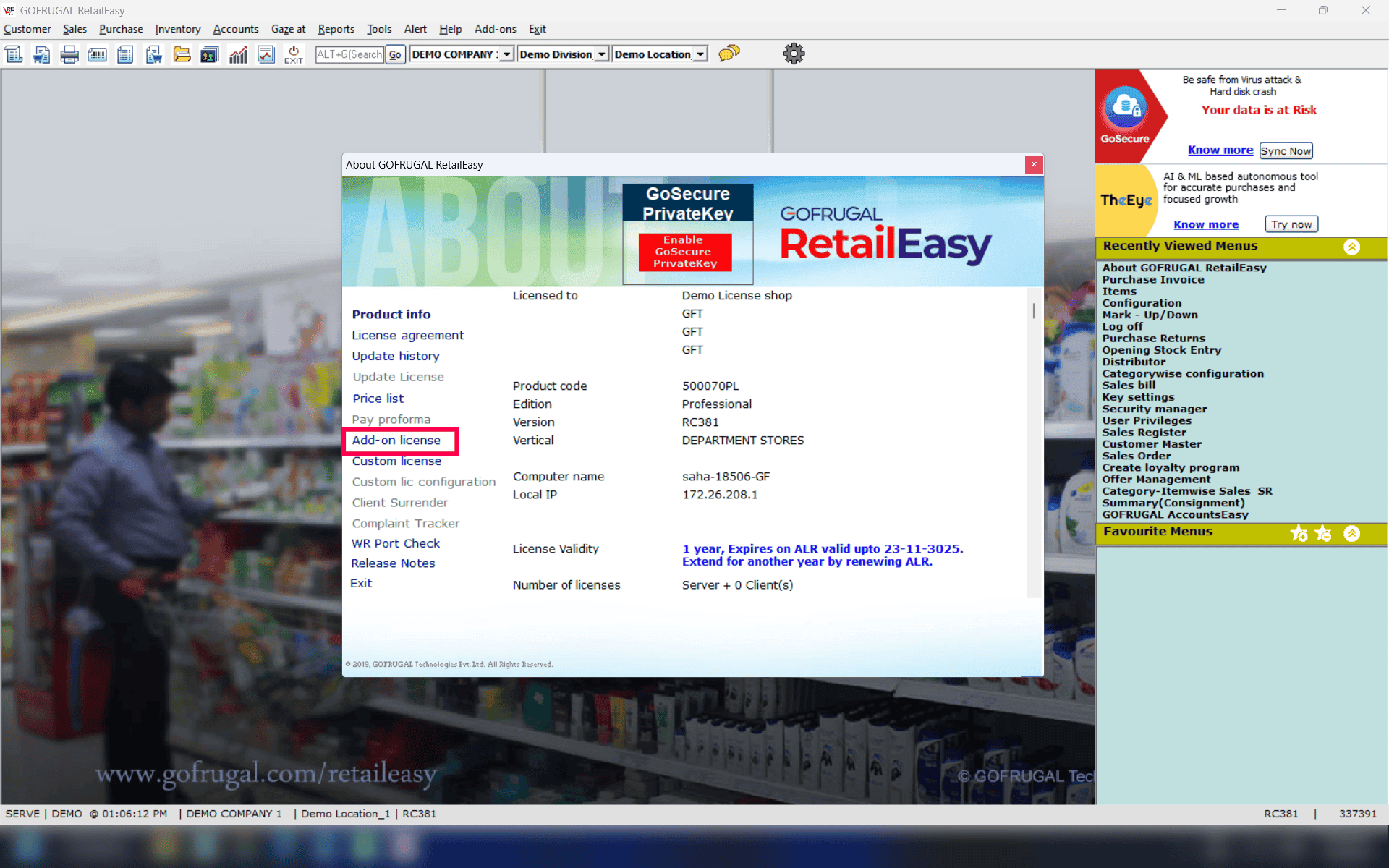The width and height of the screenshot is (1389, 868).
Task: Open the DEMO COMPANY dropdown
Action: tap(506, 54)
